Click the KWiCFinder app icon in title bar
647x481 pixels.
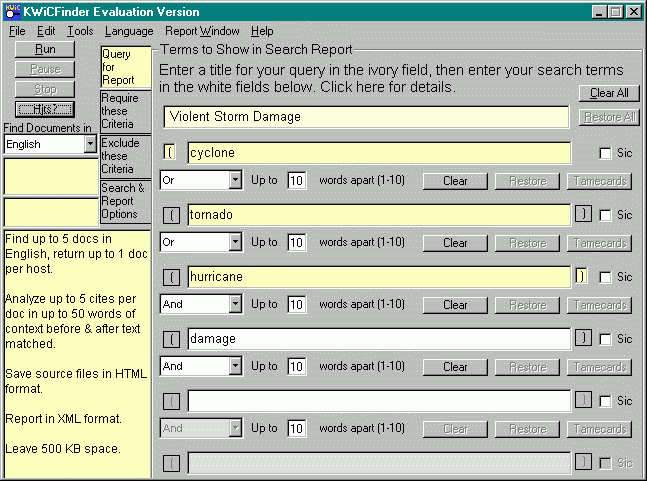coord(13,12)
